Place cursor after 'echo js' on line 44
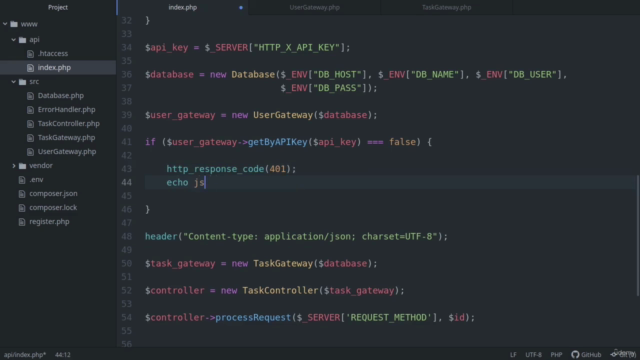 tap(205, 182)
